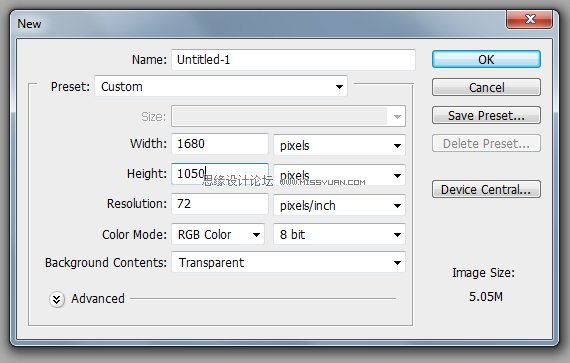Cancel the New document dialog
The width and height of the screenshot is (570, 363).
tap(486, 87)
